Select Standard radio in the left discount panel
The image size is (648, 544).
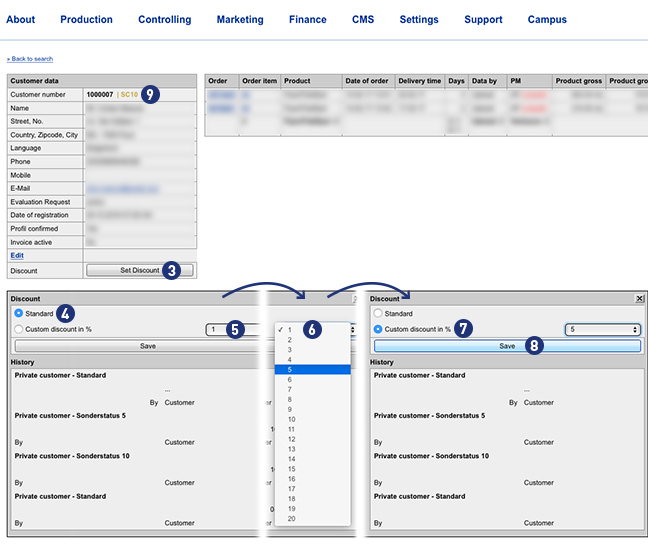tap(19, 313)
